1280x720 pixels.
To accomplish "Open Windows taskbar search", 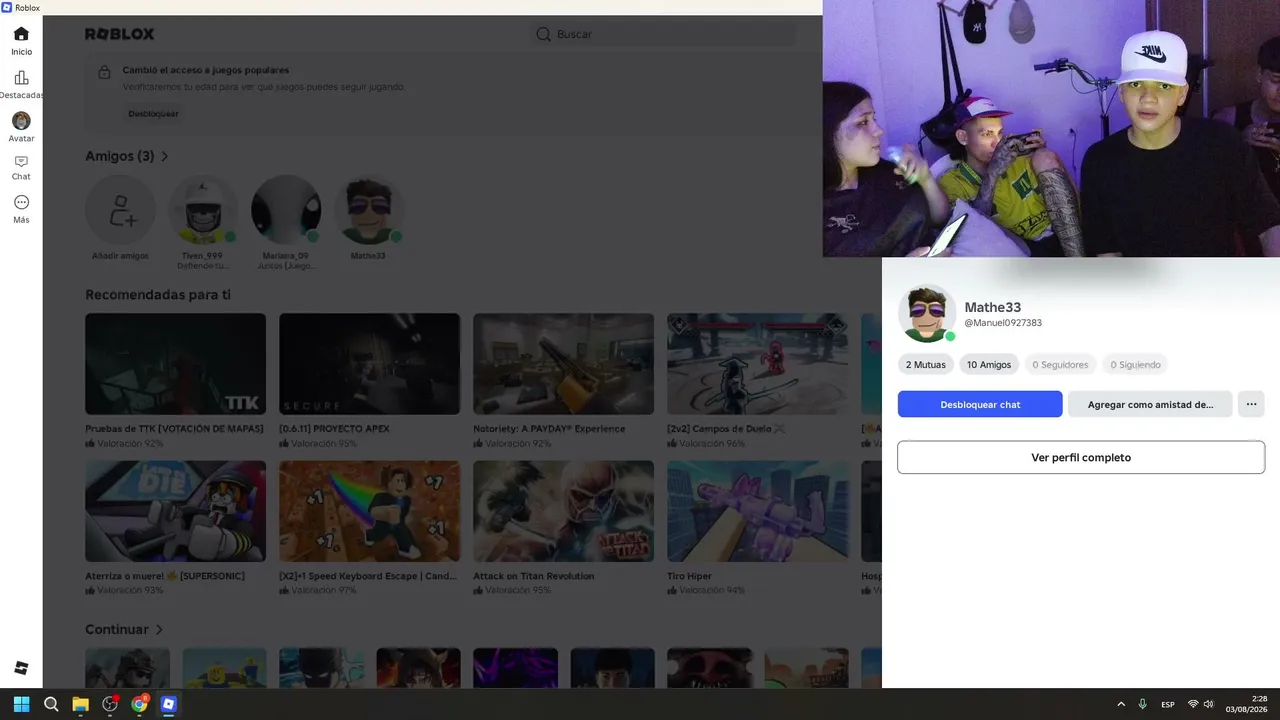I will [51, 704].
